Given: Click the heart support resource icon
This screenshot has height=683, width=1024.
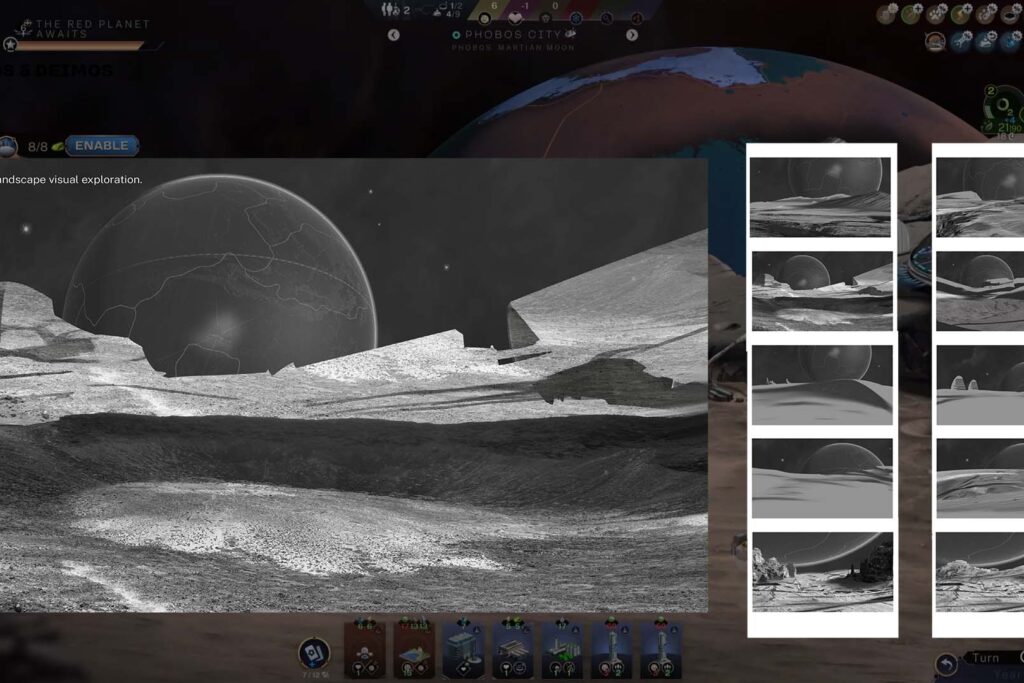Looking at the screenshot, I should [515, 18].
